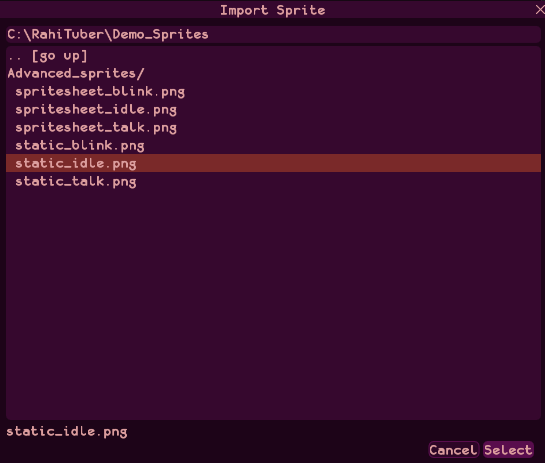Image resolution: width=545 pixels, height=463 pixels.
Task: Go up one directory level
Action: pyautogui.click(x=273, y=56)
